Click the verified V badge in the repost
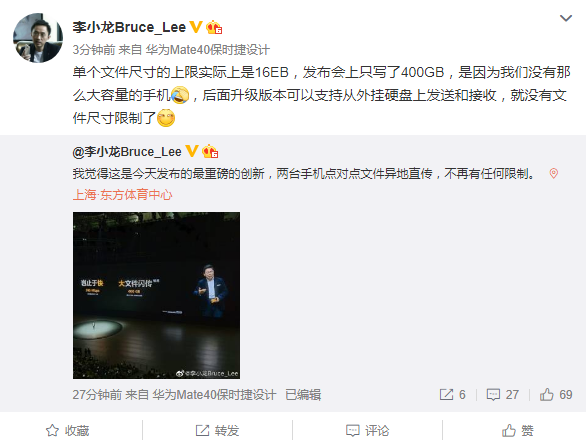Viewport: 586px width, 440px height. coord(192,151)
